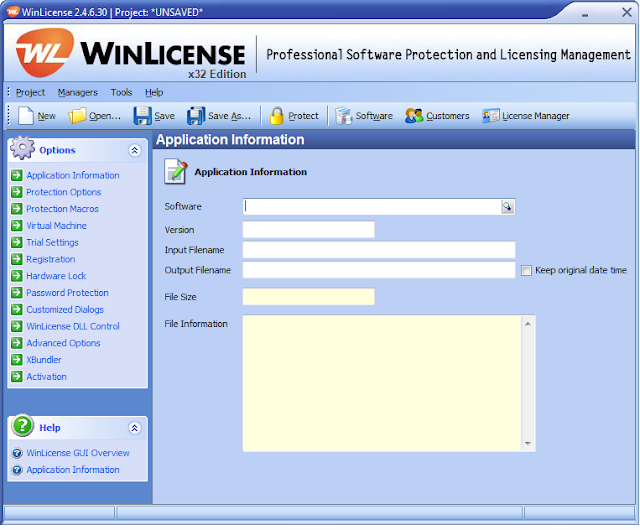The image size is (640, 530).
Task: Collapse the Options panel
Action: click(x=134, y=150)
